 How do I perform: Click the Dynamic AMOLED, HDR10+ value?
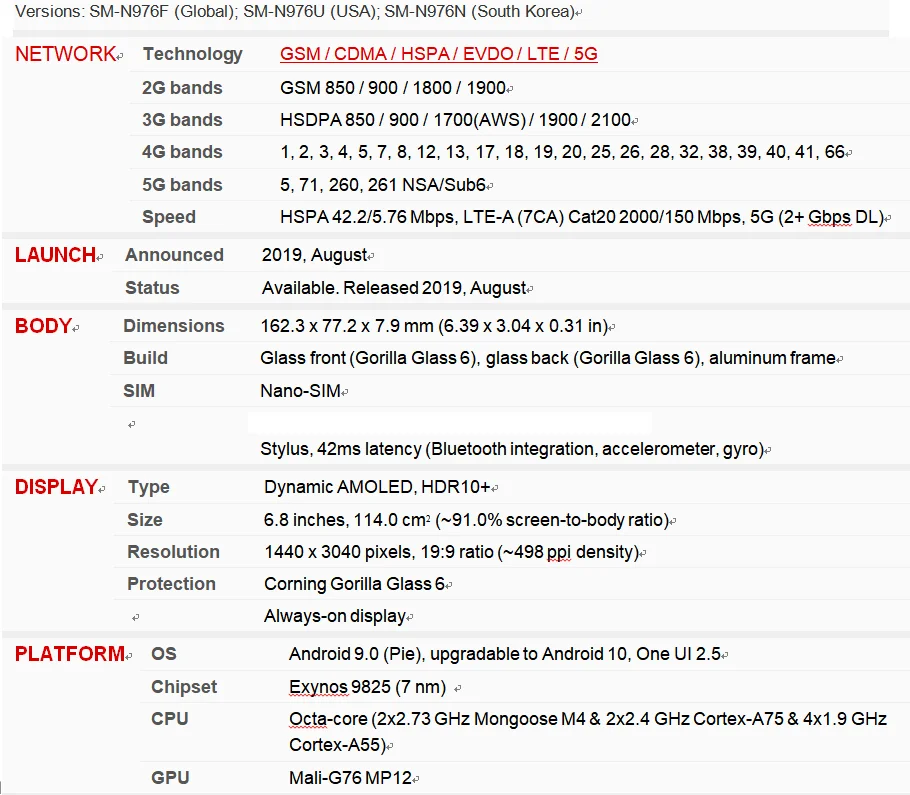pos(377,486)
